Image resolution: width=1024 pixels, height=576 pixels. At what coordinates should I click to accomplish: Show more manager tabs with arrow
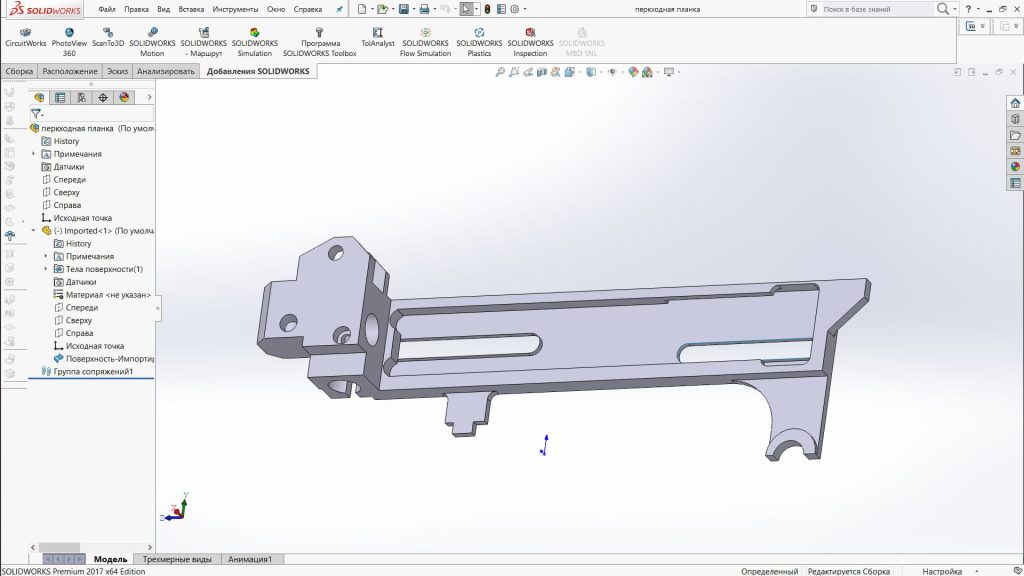[149, 97]
